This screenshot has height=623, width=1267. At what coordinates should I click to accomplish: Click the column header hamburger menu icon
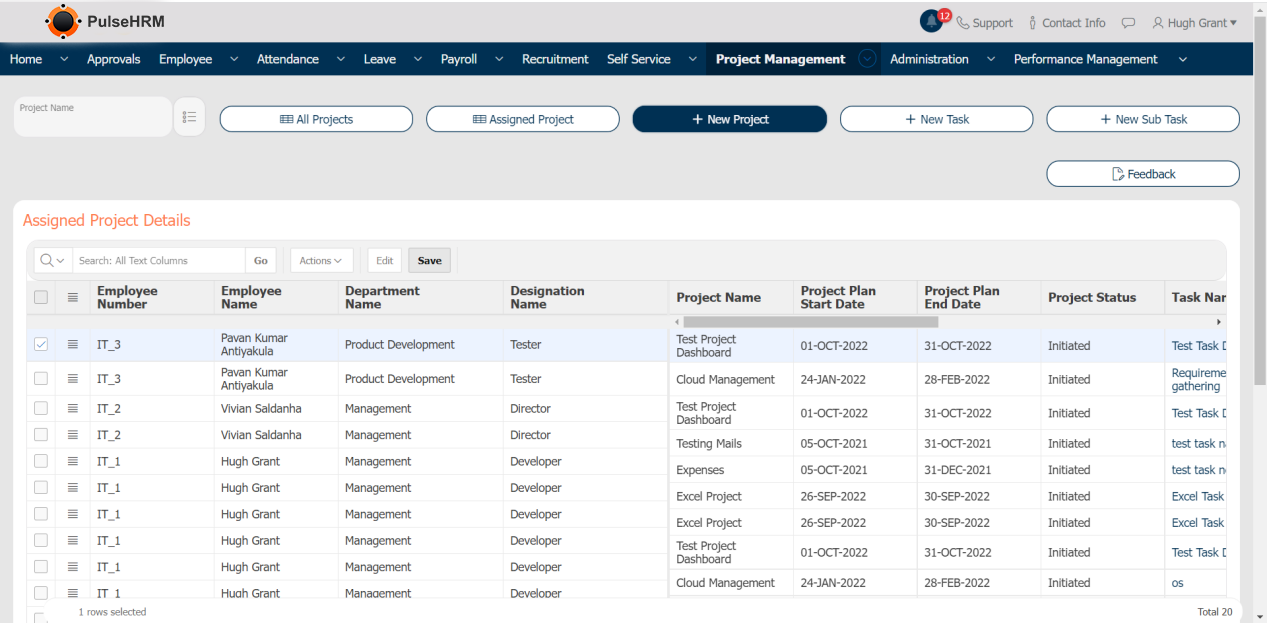tap(73, 297)
